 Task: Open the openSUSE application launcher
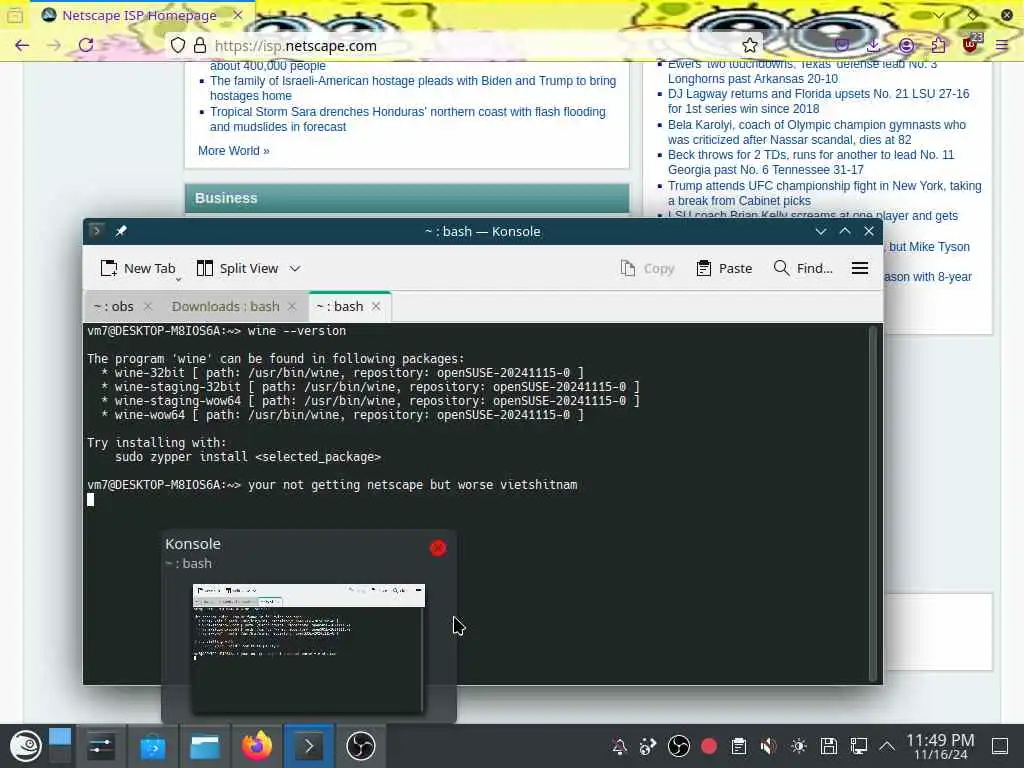pyautogui.click(x=25, y=746)
